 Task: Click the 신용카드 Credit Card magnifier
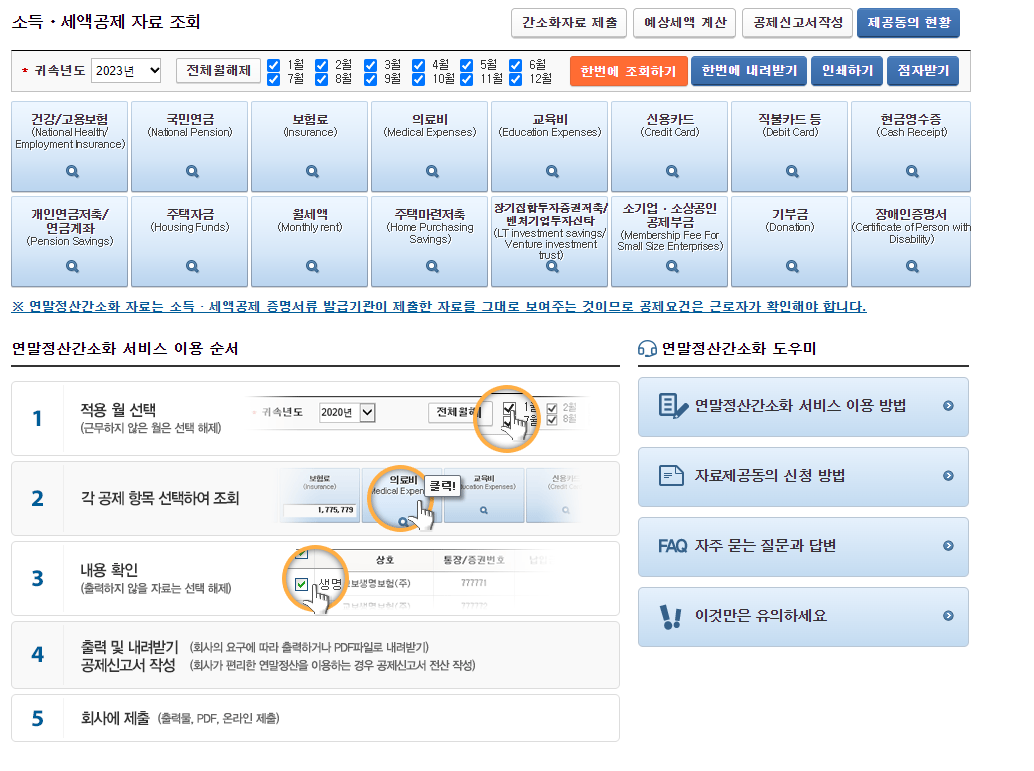[673, 171]
